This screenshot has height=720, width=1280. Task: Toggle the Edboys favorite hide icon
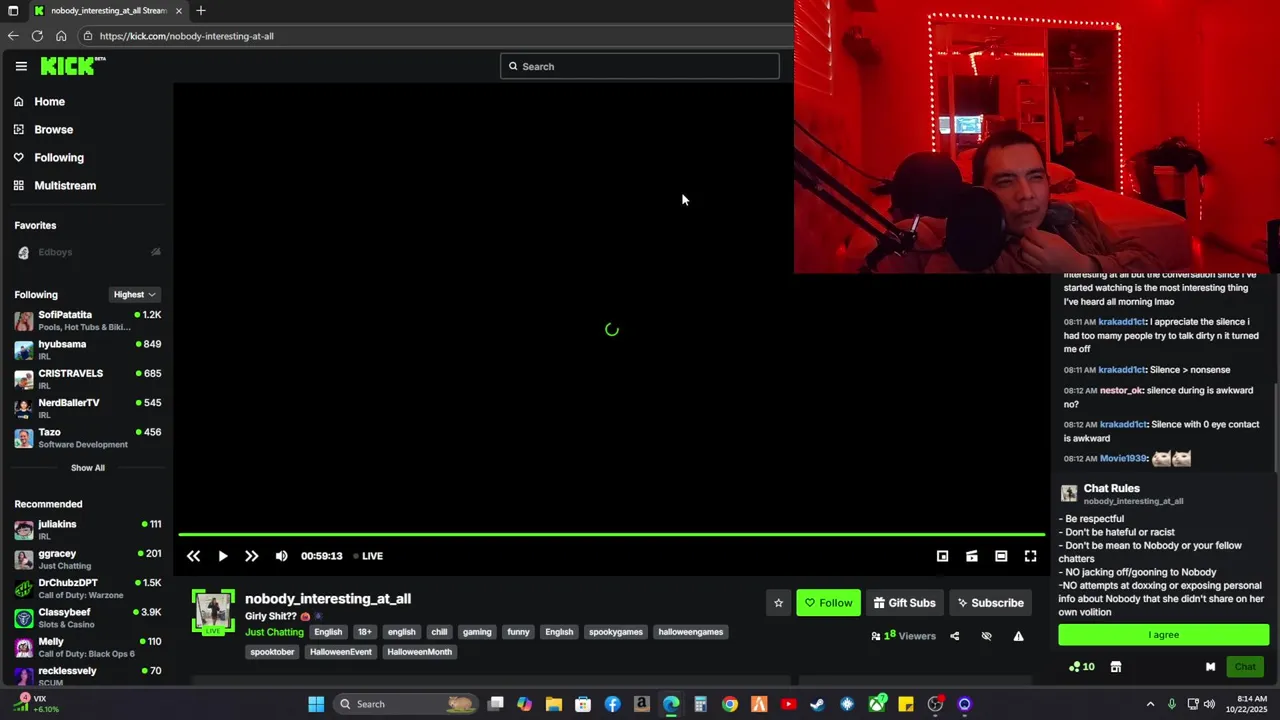(x=156, y=252)
